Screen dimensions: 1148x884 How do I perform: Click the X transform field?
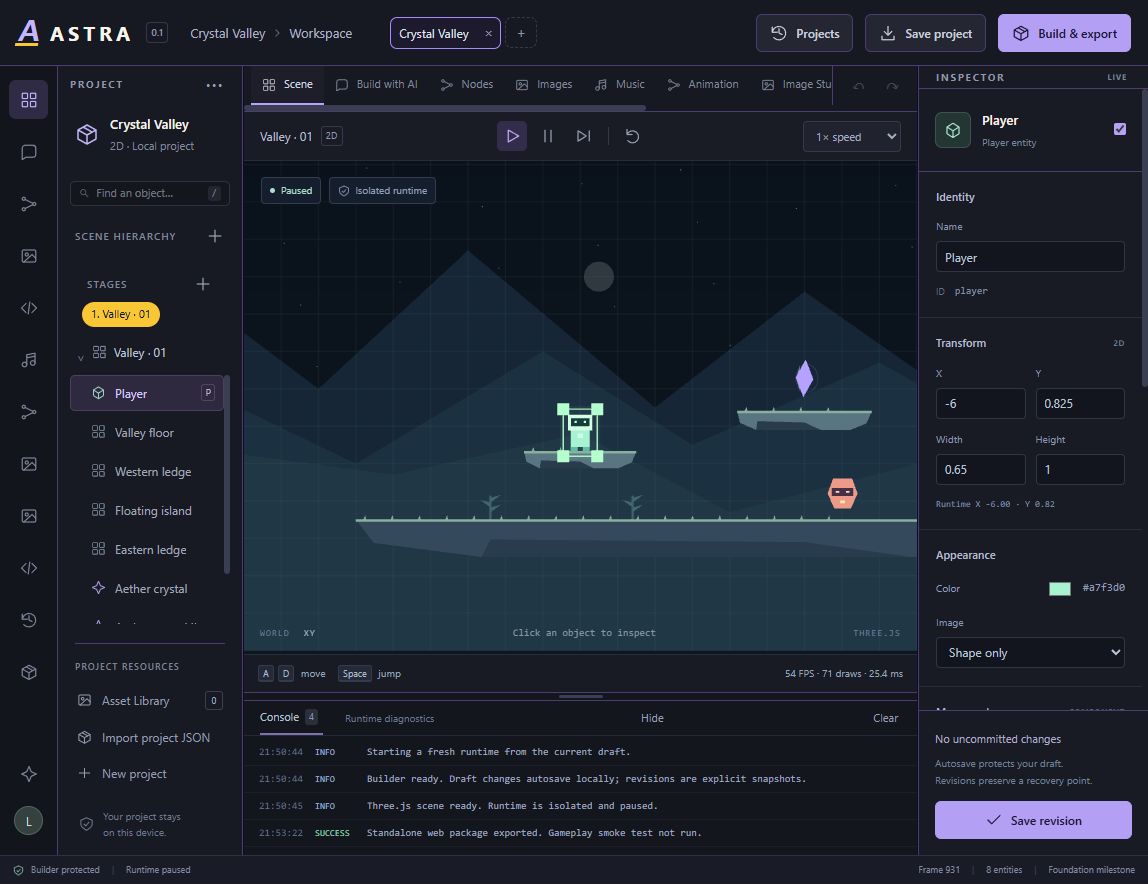(x=980, y=404)
